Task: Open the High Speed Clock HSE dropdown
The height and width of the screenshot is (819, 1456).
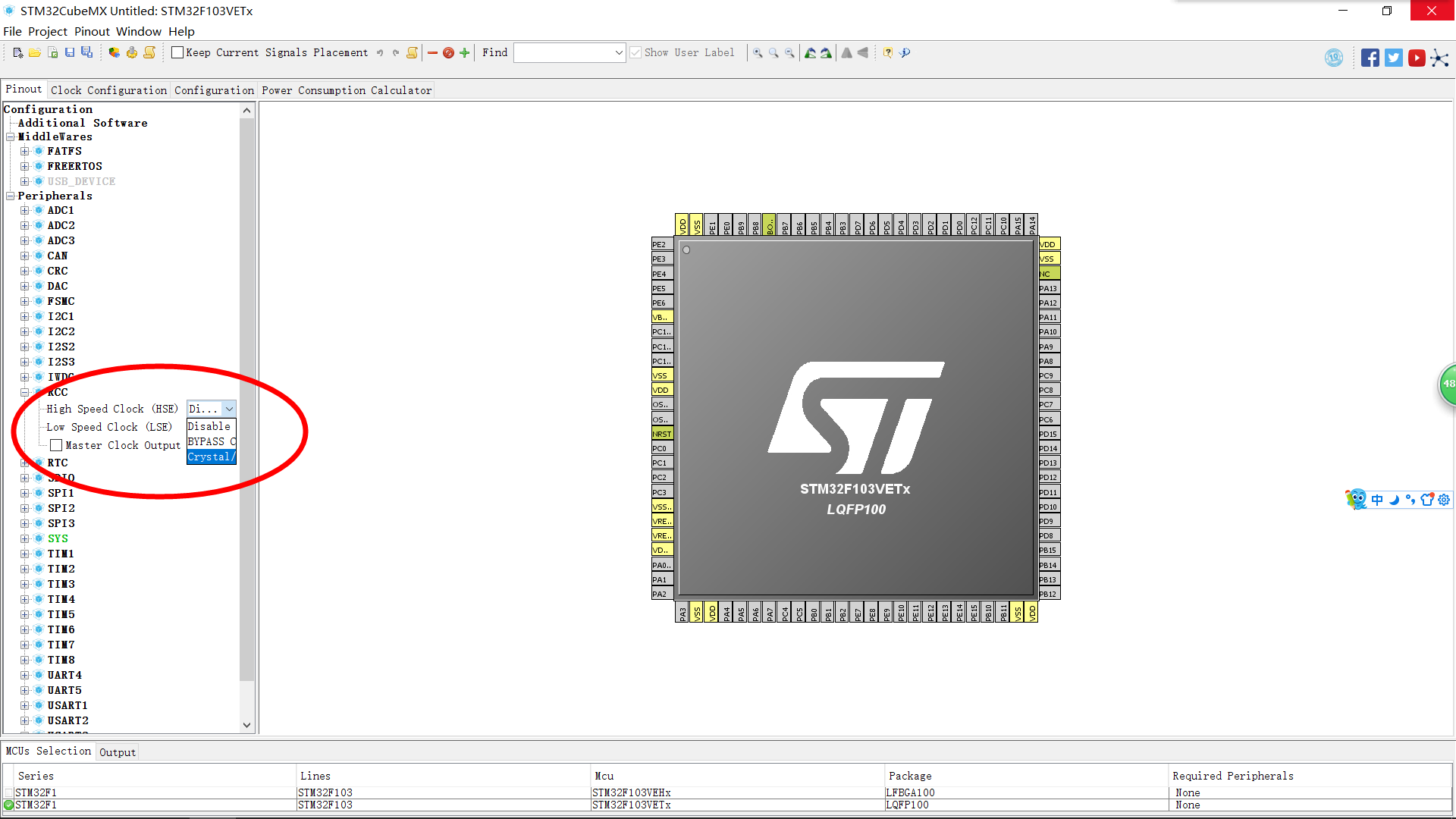Action: point(229,409)
